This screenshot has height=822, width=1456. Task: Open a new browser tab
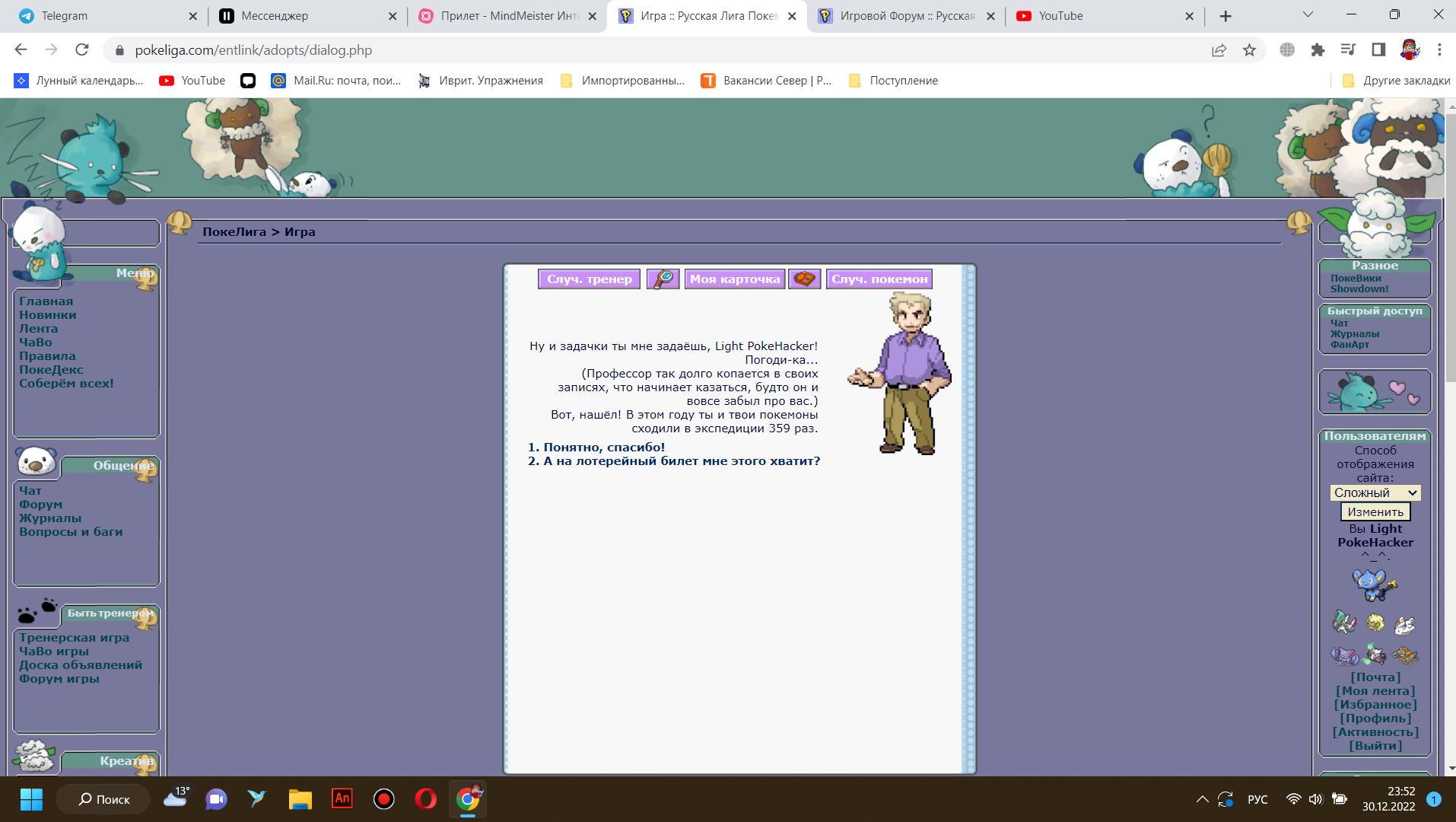[1226, 16]
